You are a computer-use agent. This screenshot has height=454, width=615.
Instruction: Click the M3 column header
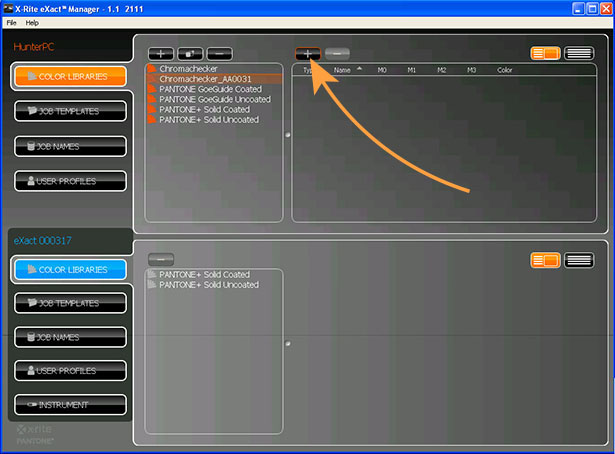coord(471,70)
